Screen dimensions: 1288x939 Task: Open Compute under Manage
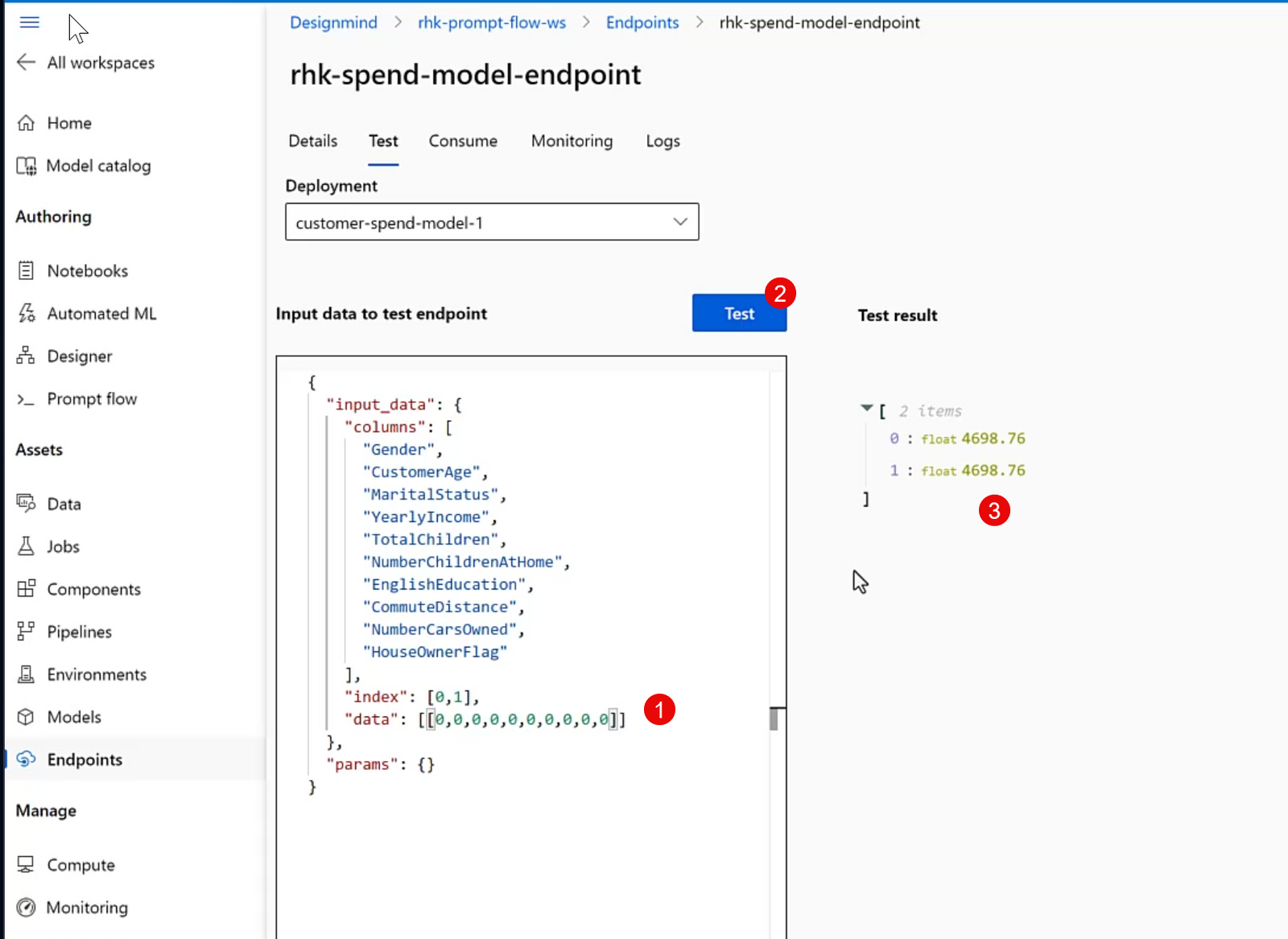80,864
